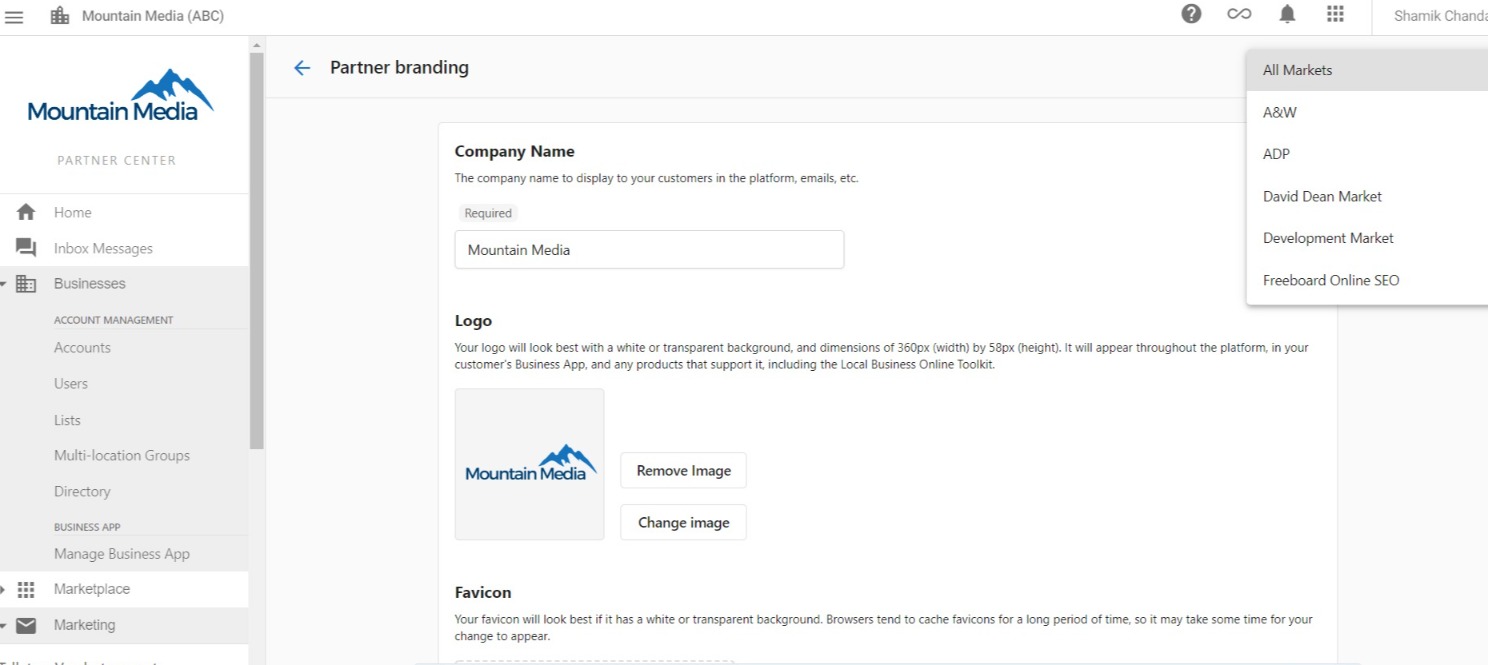Screen dimensions: 1488x665
Task: Open the Directory page
Action: [82, 492]
